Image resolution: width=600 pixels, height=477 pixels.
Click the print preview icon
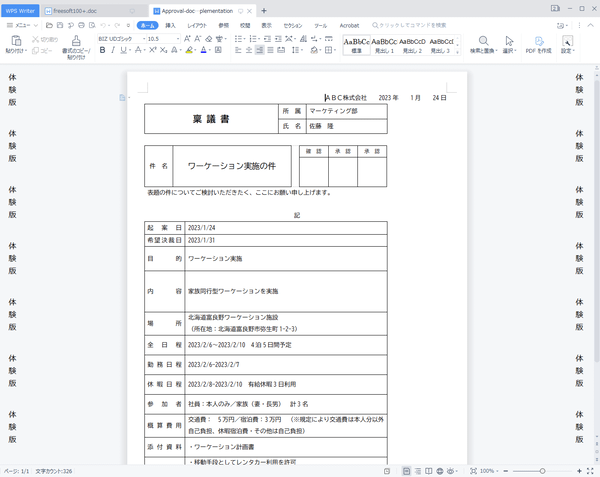click(92, 26)
